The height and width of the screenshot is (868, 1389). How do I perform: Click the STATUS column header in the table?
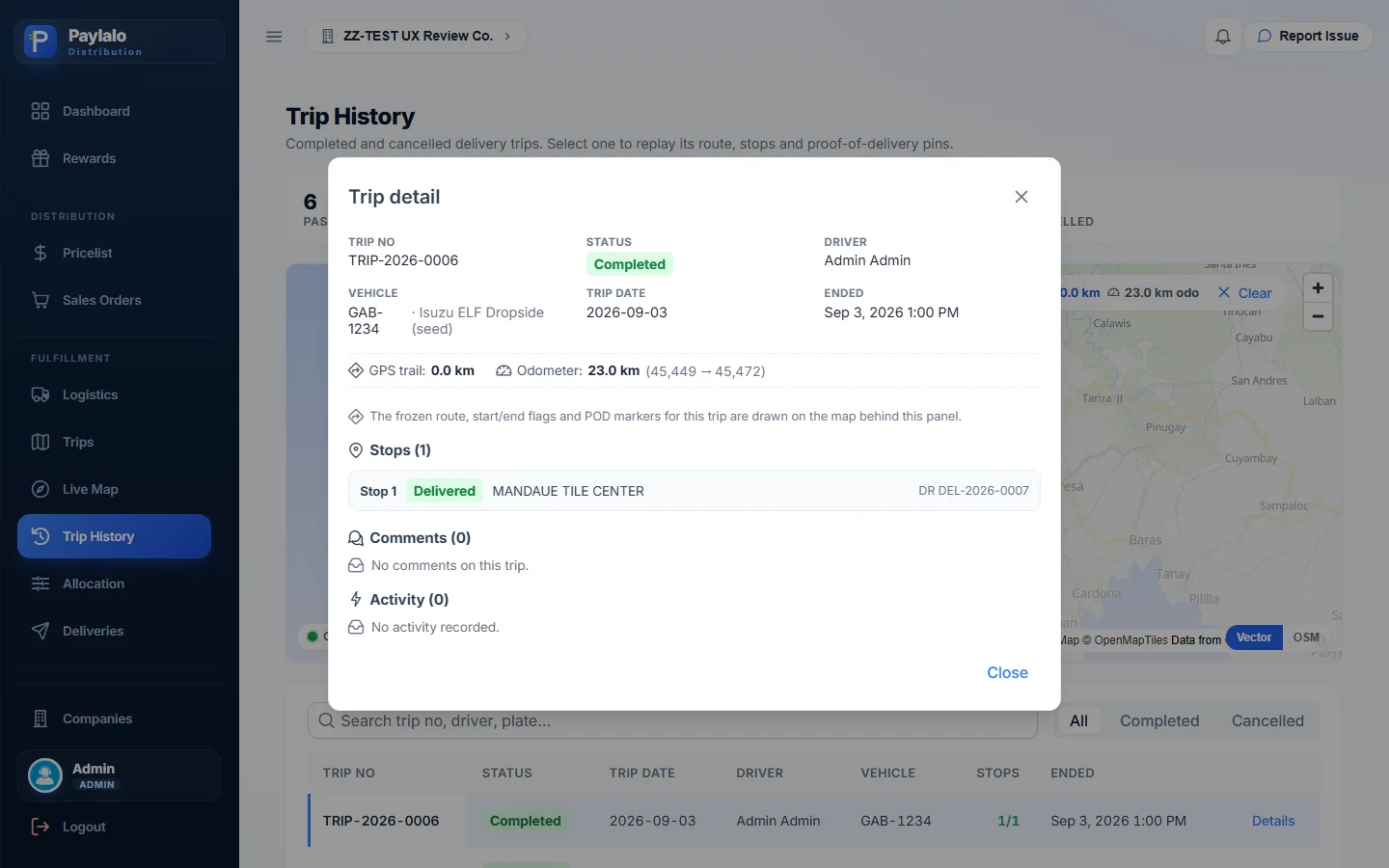[507, 773]
